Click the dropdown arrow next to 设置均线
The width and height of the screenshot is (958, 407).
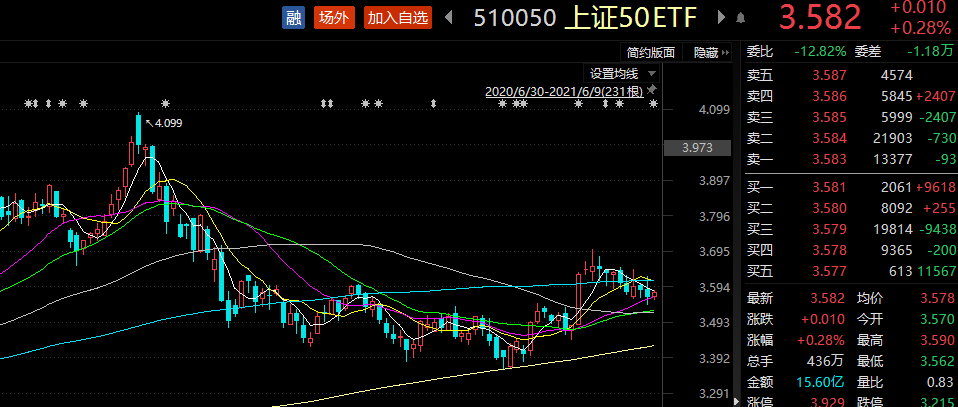pyautogui.click(x=652, y=73)
